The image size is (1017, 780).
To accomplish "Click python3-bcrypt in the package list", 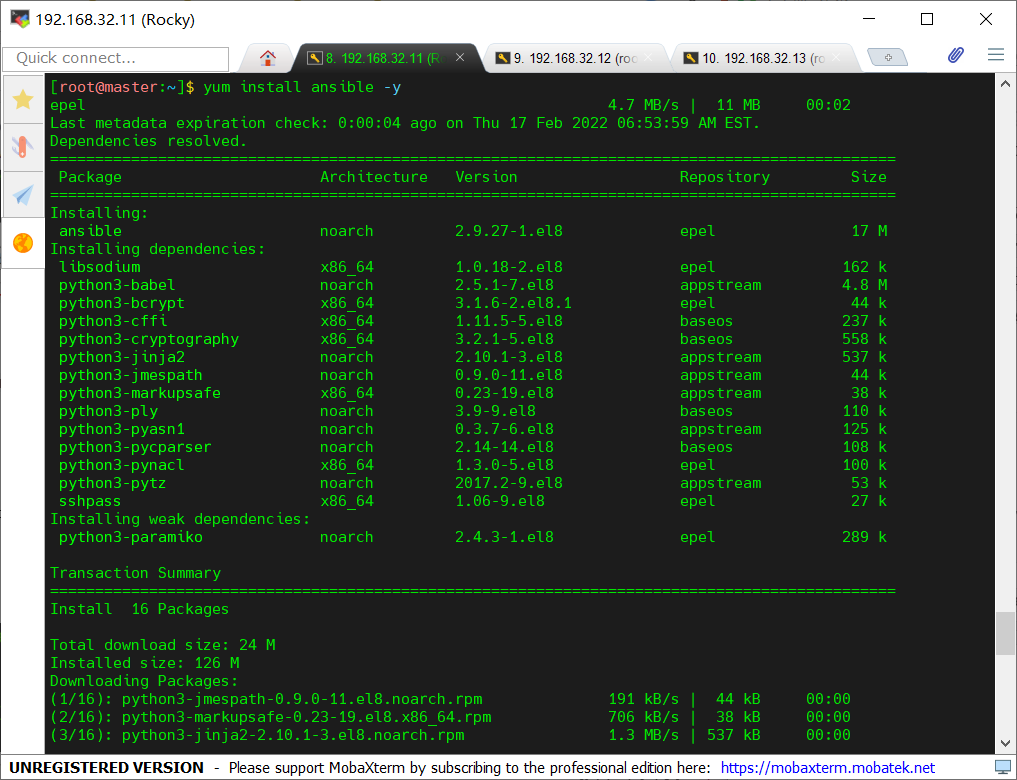I will click(121, 303).
